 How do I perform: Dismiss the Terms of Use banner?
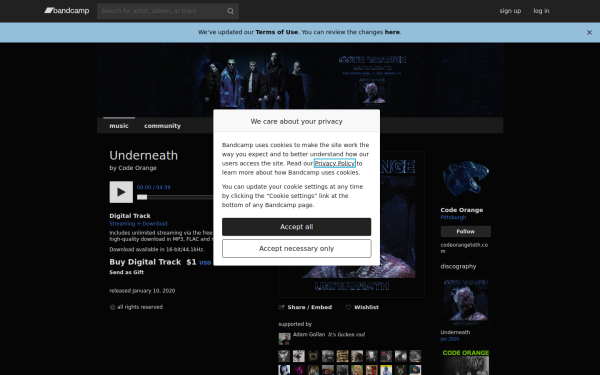coord(589,33)
